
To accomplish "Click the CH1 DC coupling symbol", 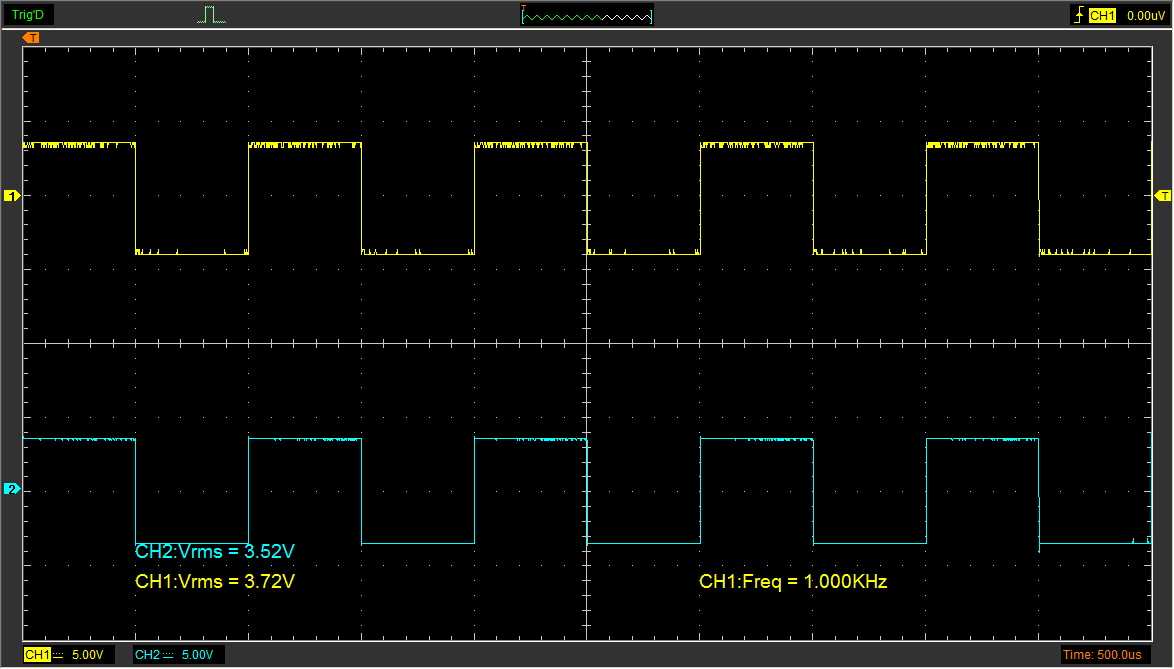I will click(x=58, y=656).
